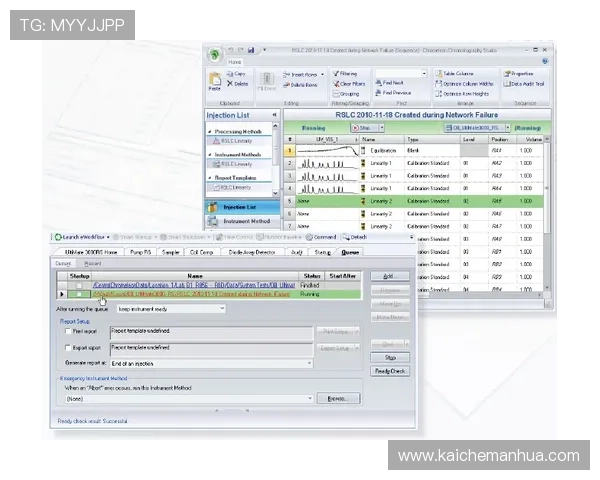Screen dimensions: 600x480
Task: Enable the Print report checkbox
Action: click(x=65, y=330)
